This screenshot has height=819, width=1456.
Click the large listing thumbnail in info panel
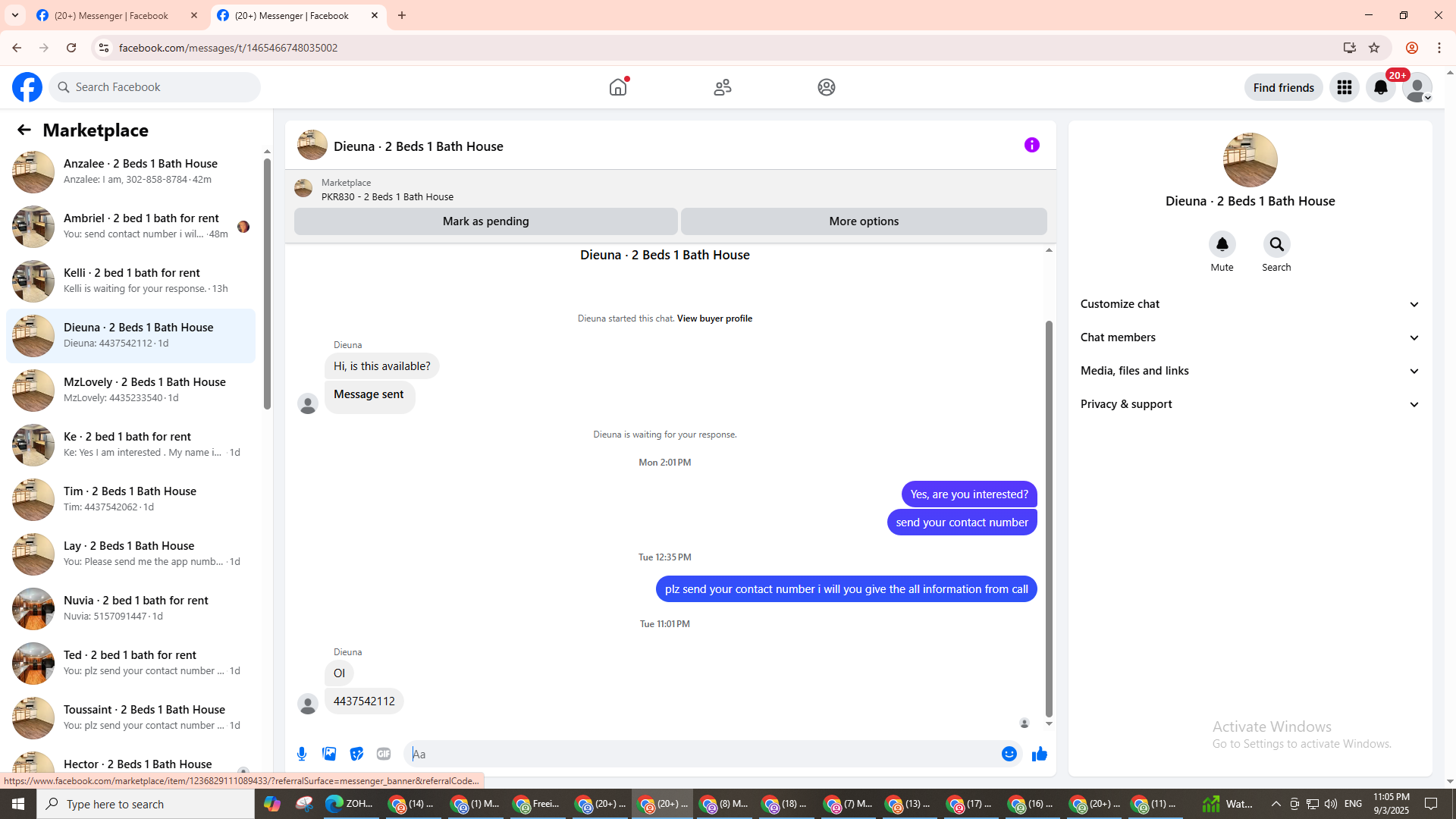[x=1250, y=160]
